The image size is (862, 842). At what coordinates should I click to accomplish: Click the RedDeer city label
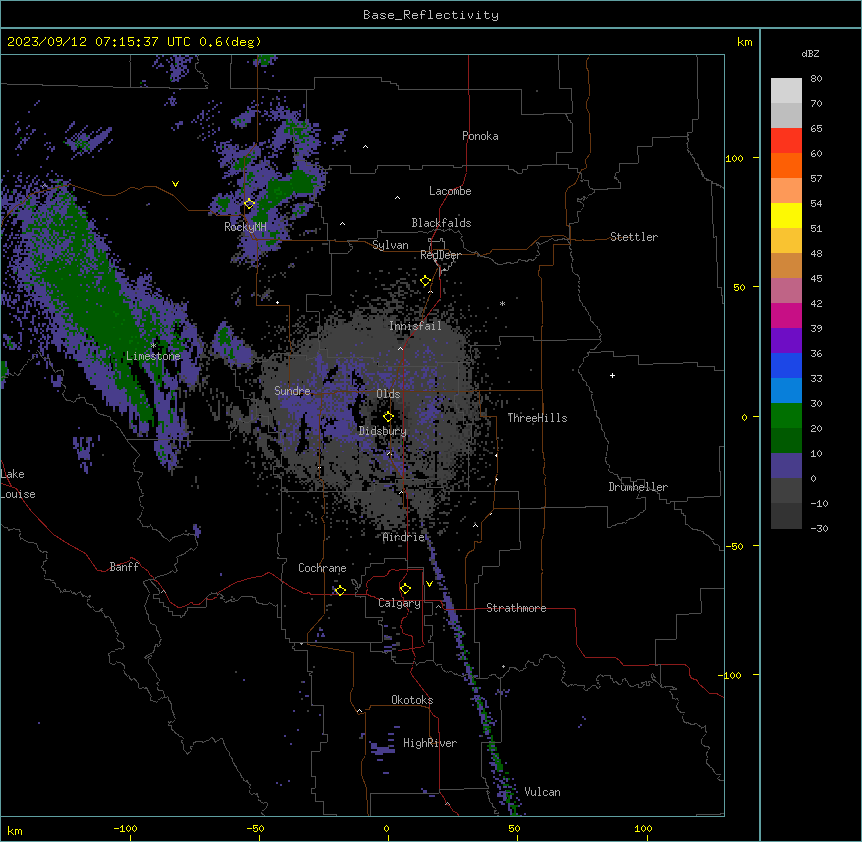coord(440,255)
